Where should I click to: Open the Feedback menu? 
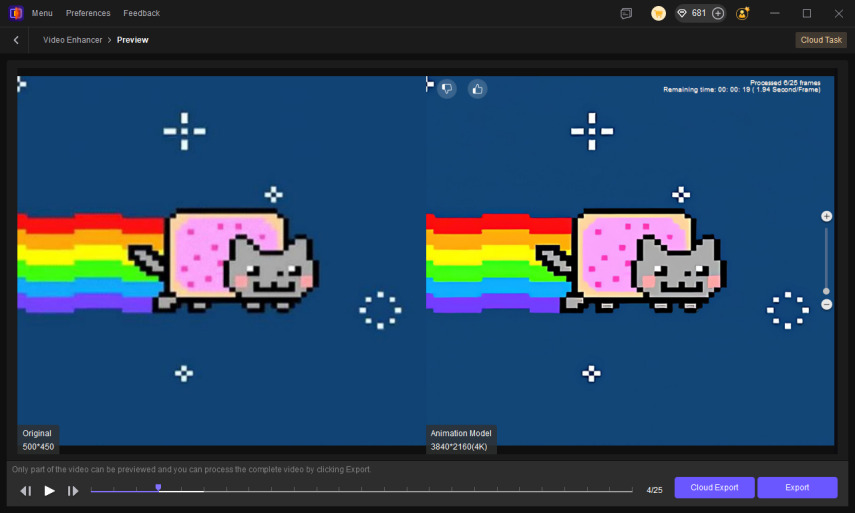[141, 13]
